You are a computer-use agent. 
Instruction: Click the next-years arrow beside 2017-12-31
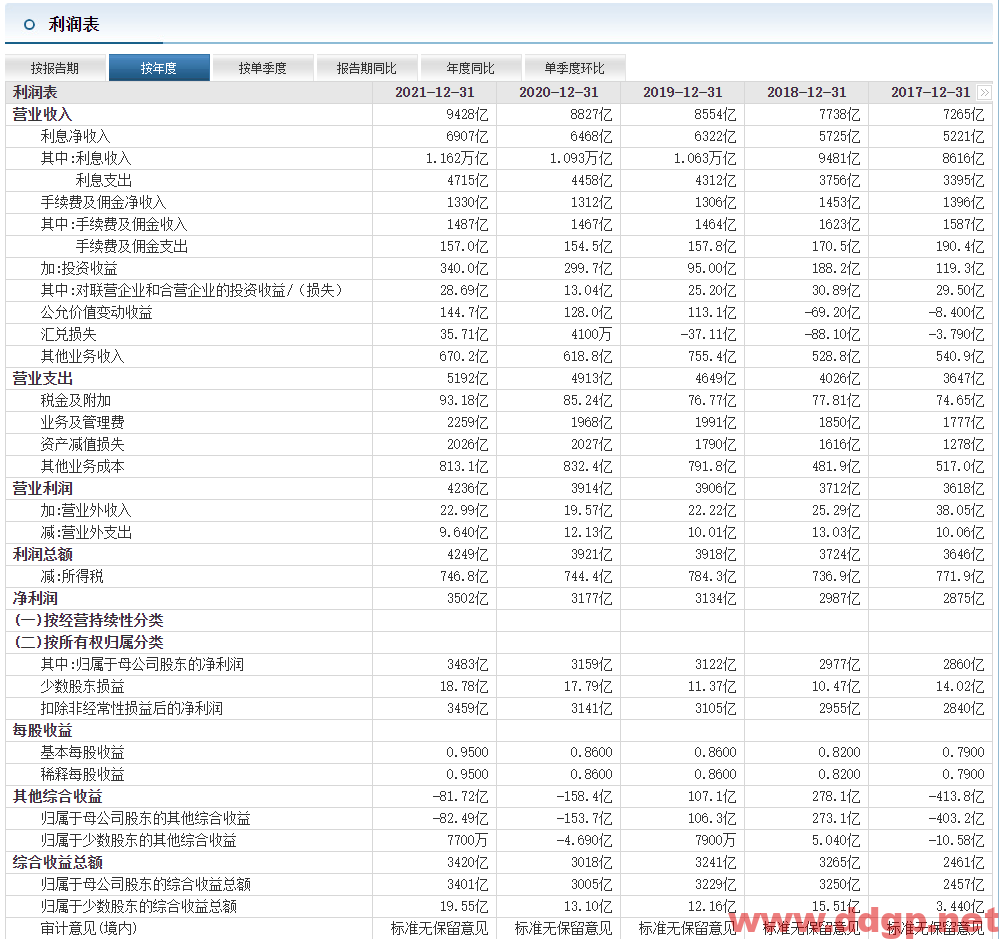984,92
